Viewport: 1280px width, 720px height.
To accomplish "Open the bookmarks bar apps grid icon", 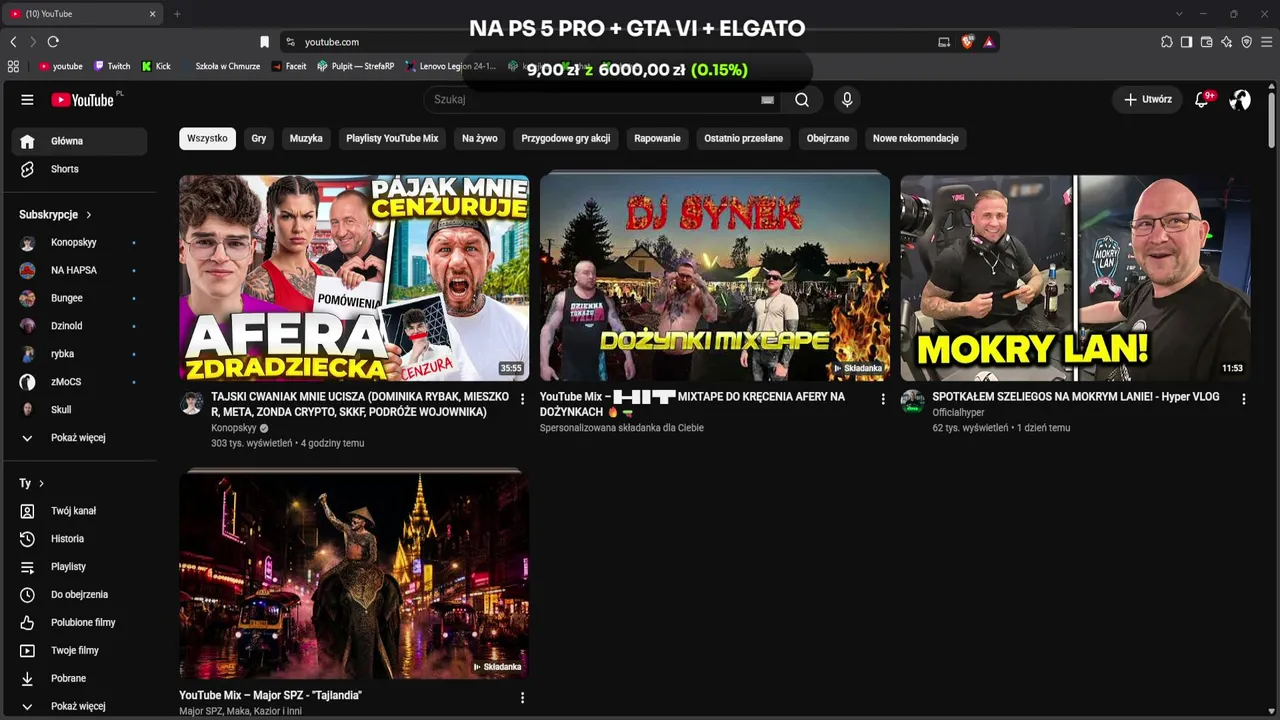I will (13, 66).
